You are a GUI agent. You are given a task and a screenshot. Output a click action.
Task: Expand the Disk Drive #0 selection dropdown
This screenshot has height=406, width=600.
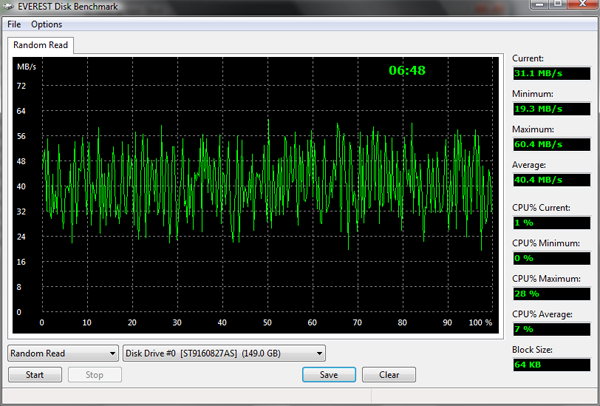pyautogui.click(x=224, y=353)
